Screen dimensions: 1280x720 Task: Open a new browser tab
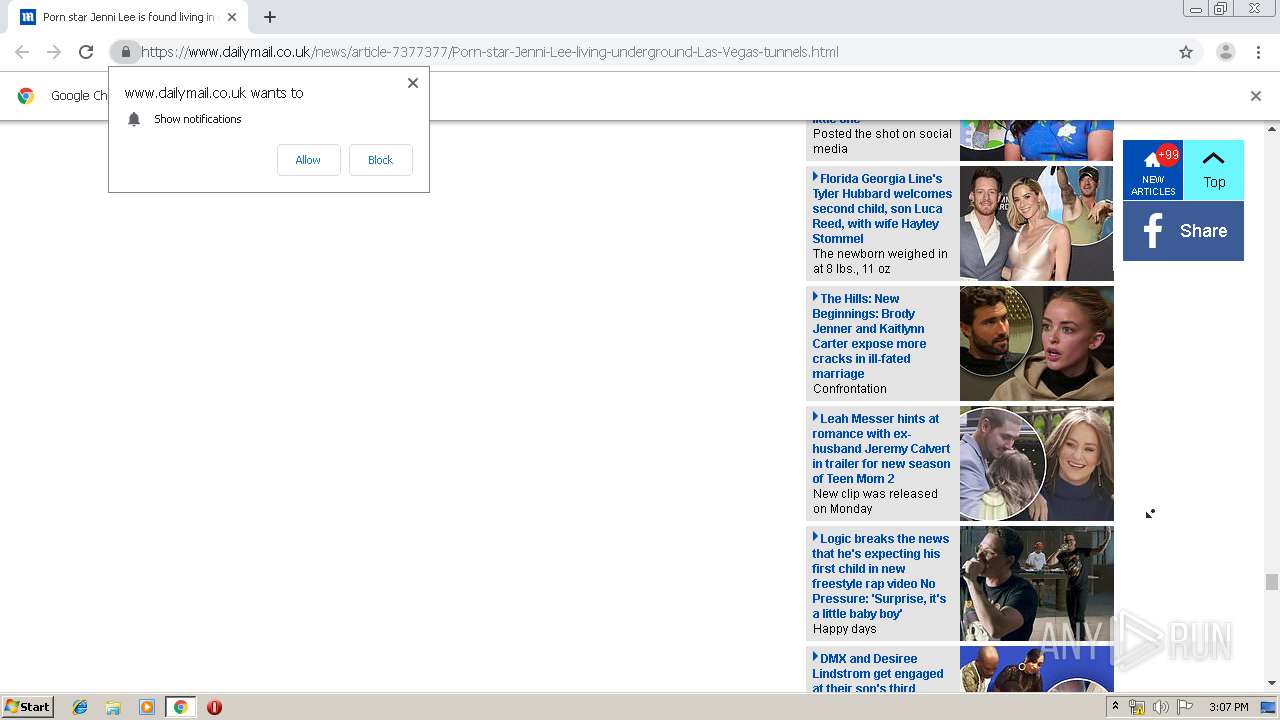tap(270, 17)
